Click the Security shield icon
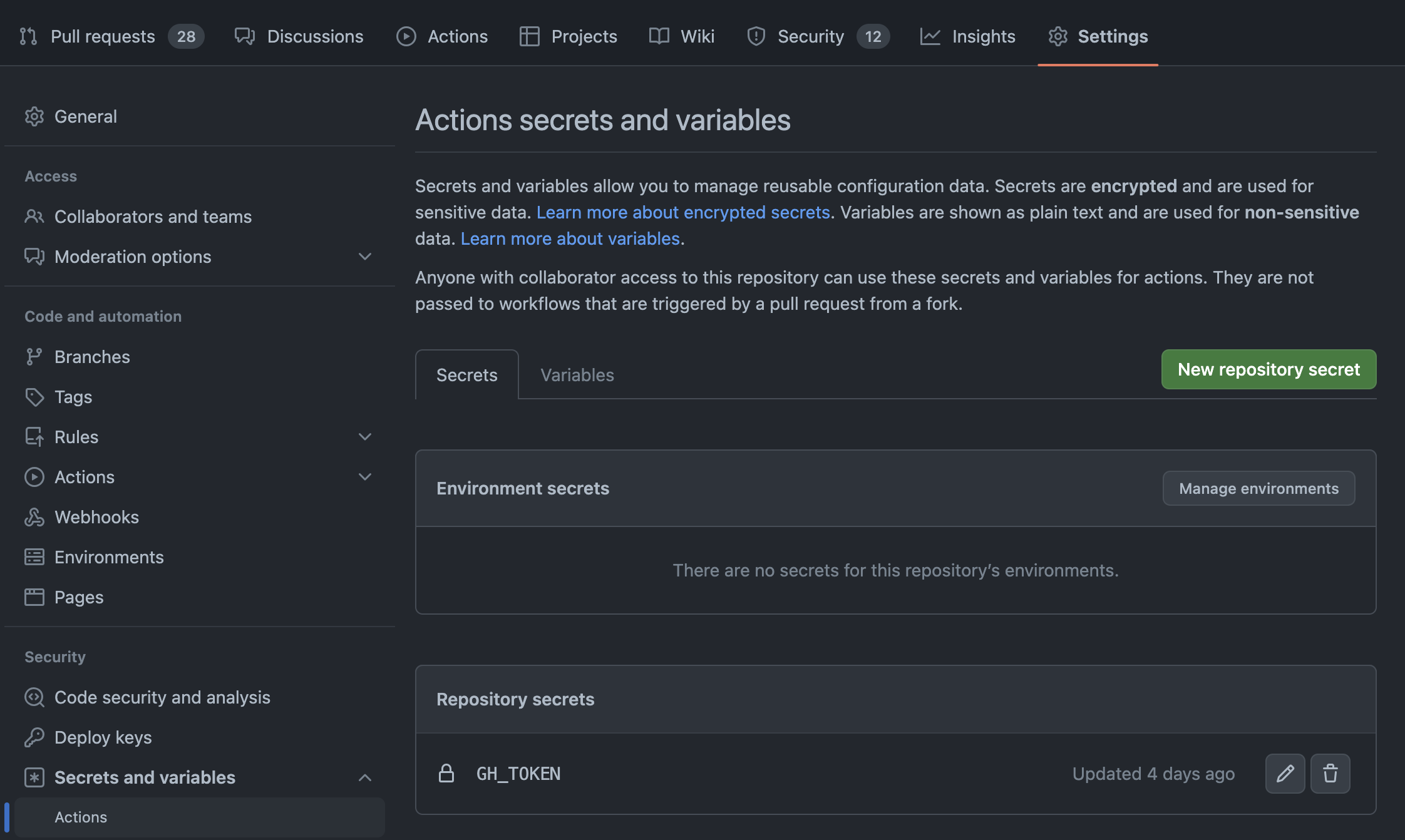Screen dimensions: 1405x840 (x=755, y=36)
